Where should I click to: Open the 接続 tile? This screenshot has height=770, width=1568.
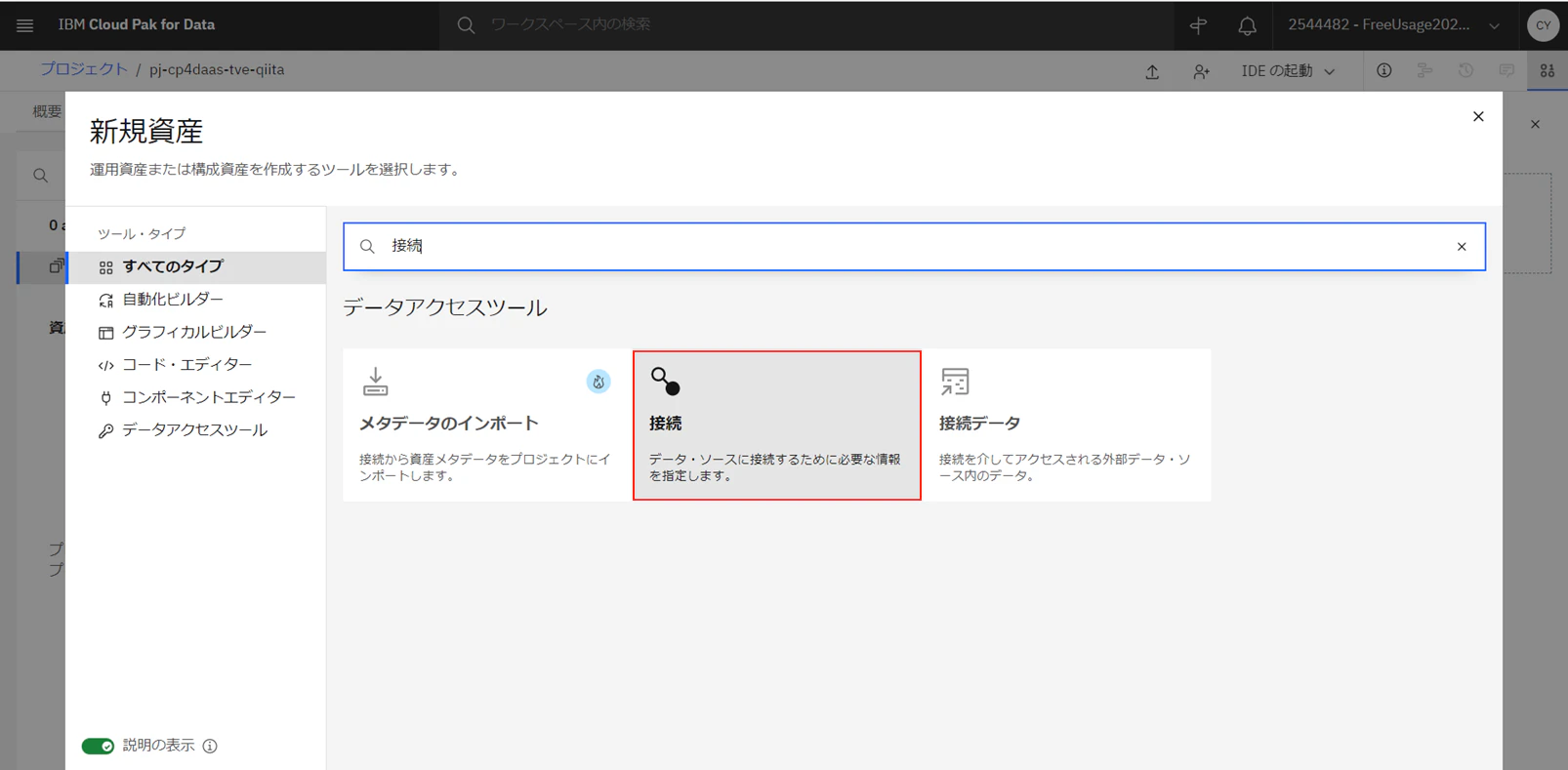pos(777,426)
